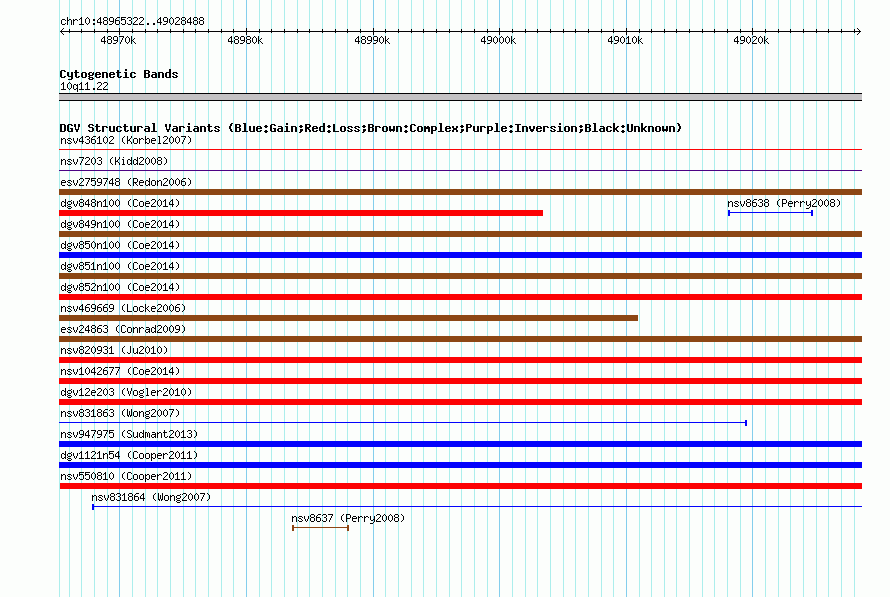Click the blue nsv947975 gain bar
The width and height of the screenshot is (890, 597).
coord(460,444)
